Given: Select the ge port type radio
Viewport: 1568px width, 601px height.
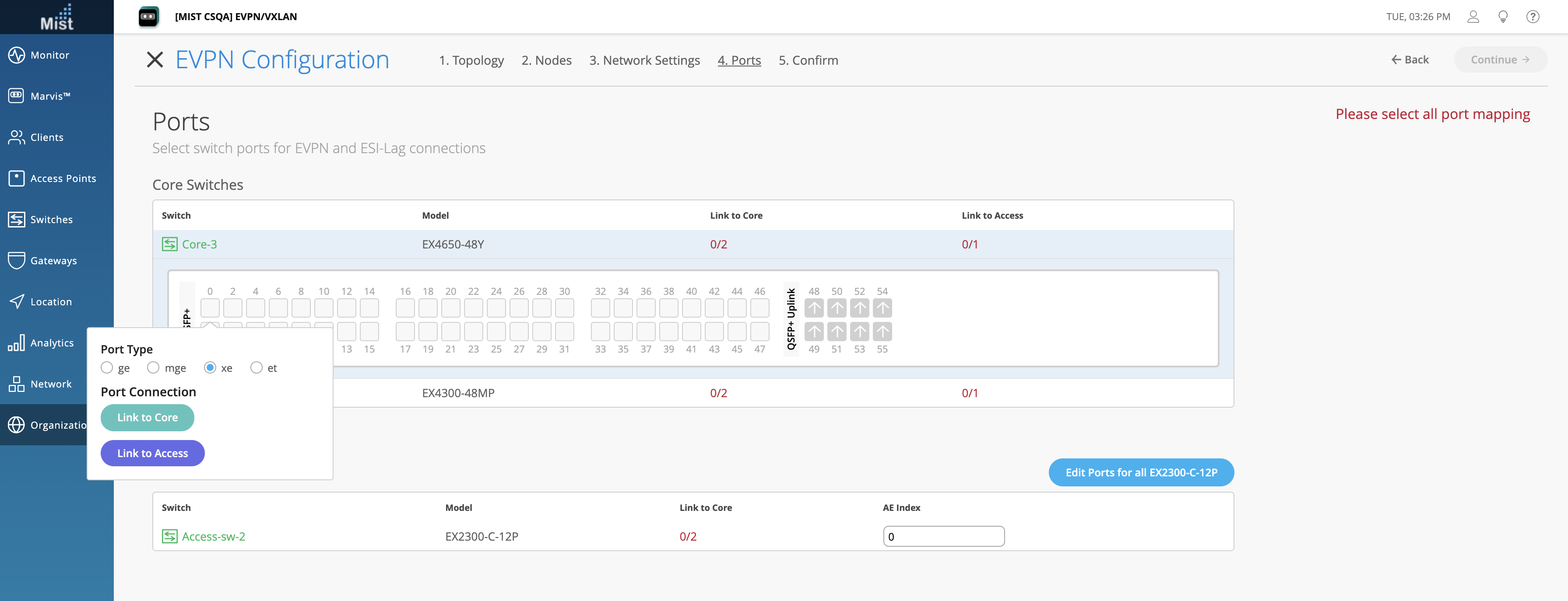Looking at the screenshot, I should (x=107, y=367).
